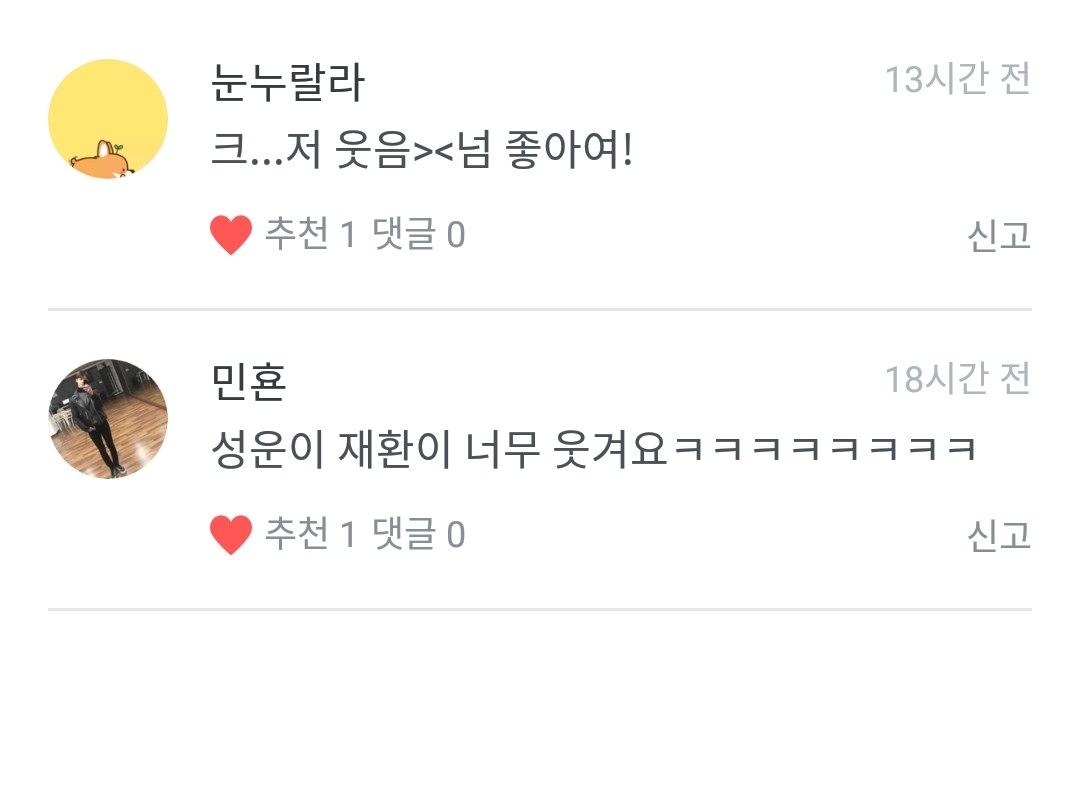Viewport: 1080px width, 810px height.
Task: Select the 추천 1 label under 눈누랄라's comment
Action: pos(311,234)
